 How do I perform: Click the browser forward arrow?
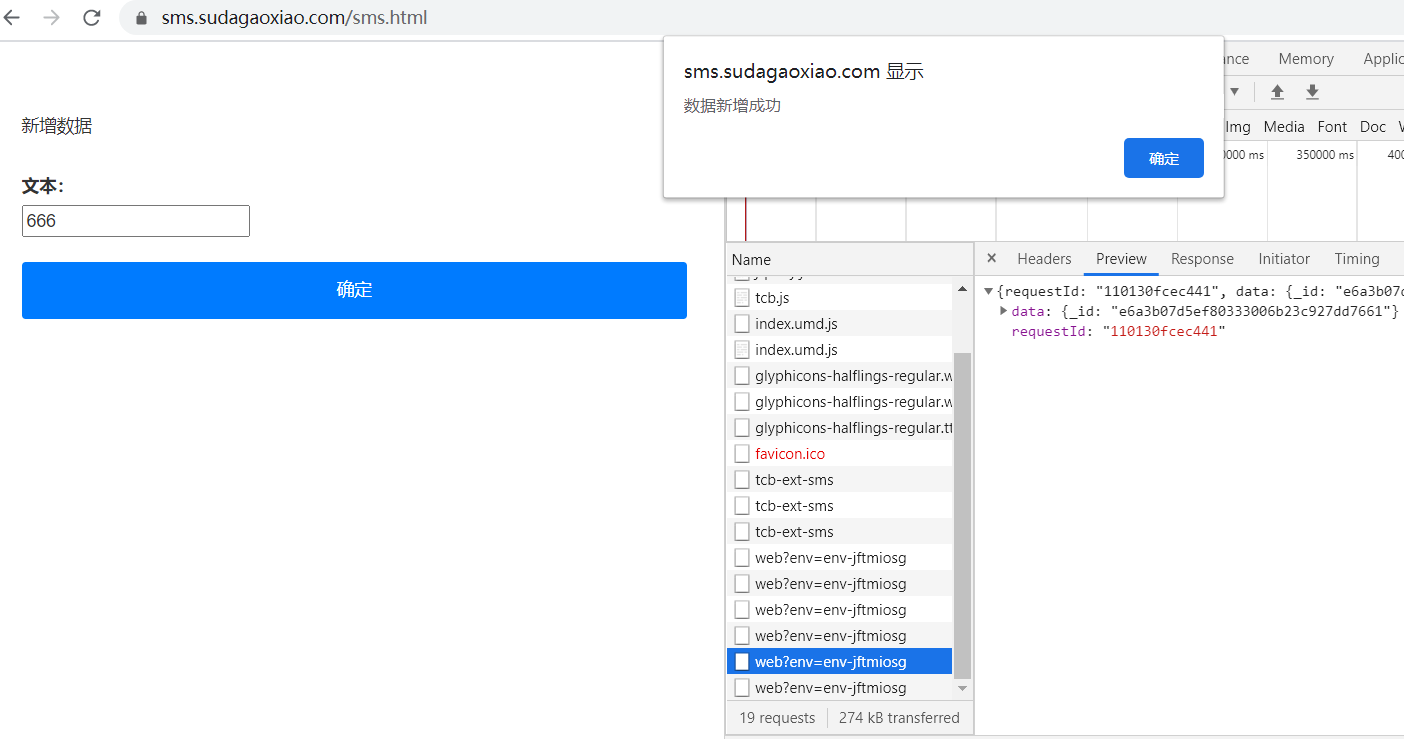click(51, 18)
